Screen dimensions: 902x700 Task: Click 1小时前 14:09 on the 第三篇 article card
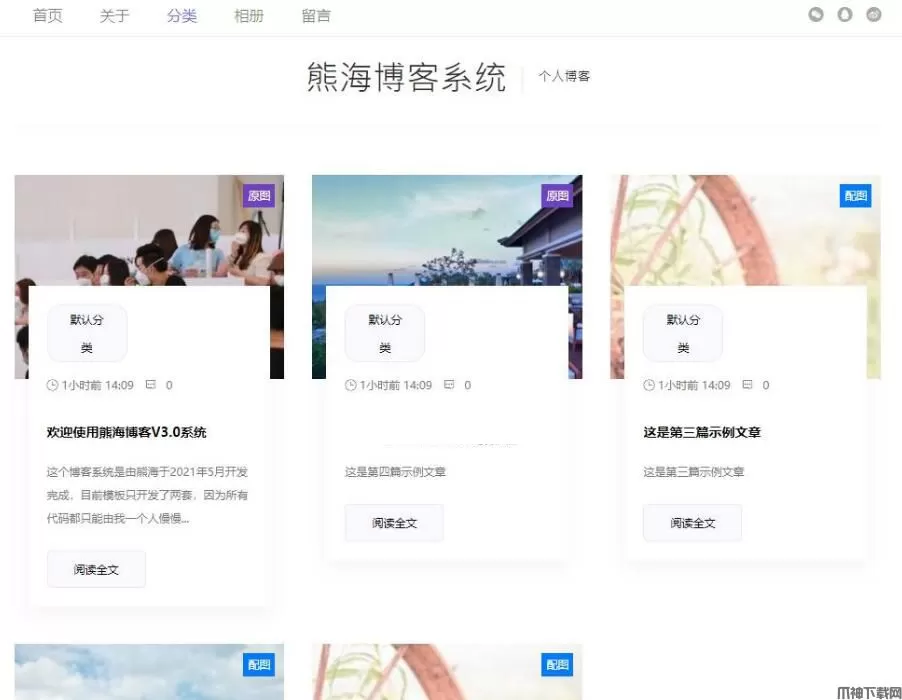694,385
